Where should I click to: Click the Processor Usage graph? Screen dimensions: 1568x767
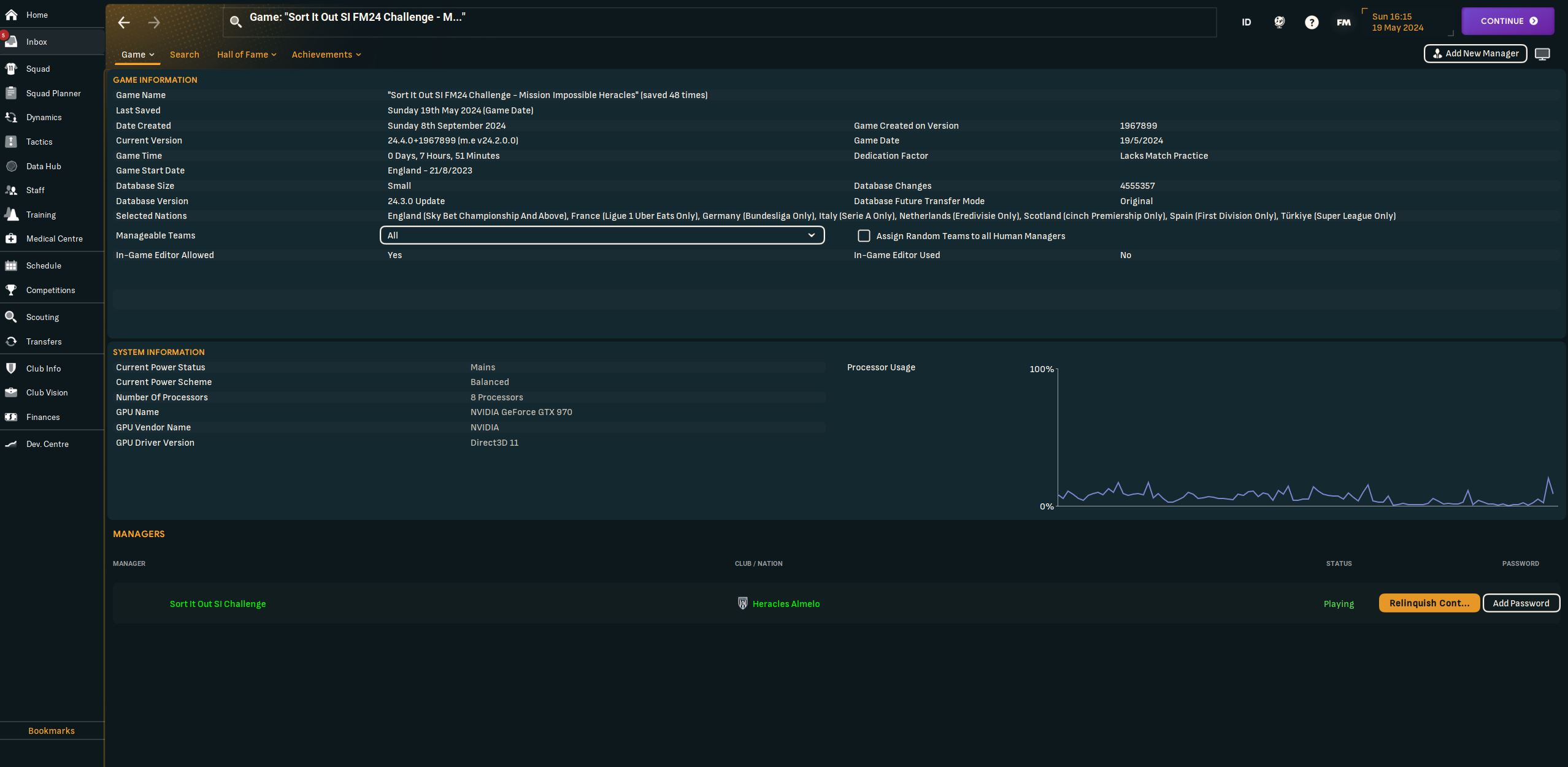tap(1307, 437)
